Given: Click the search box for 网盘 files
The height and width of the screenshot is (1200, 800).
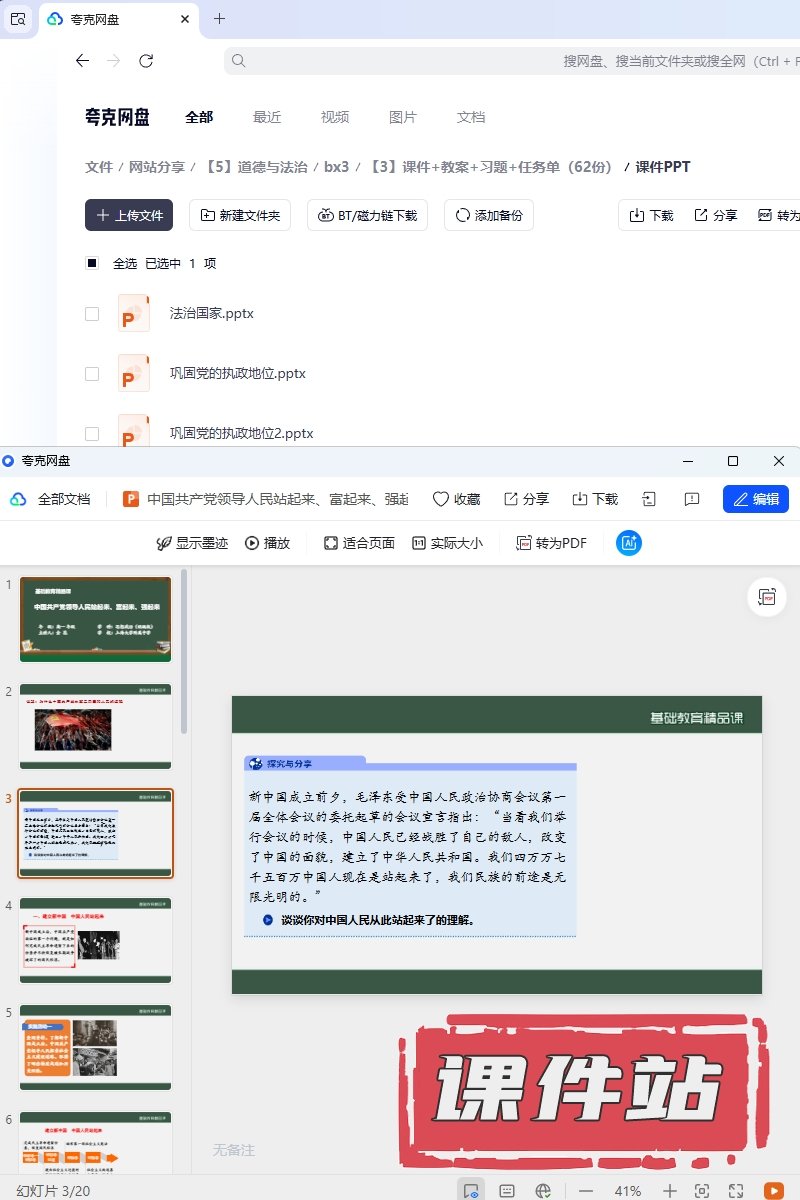Looking at the screenshot, I should 510,61.
